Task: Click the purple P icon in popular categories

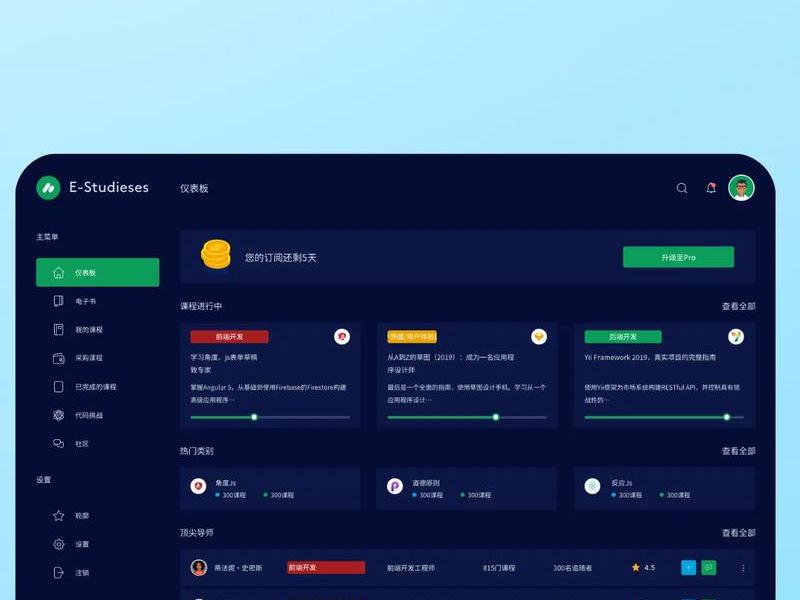Action: coord(395,486)
